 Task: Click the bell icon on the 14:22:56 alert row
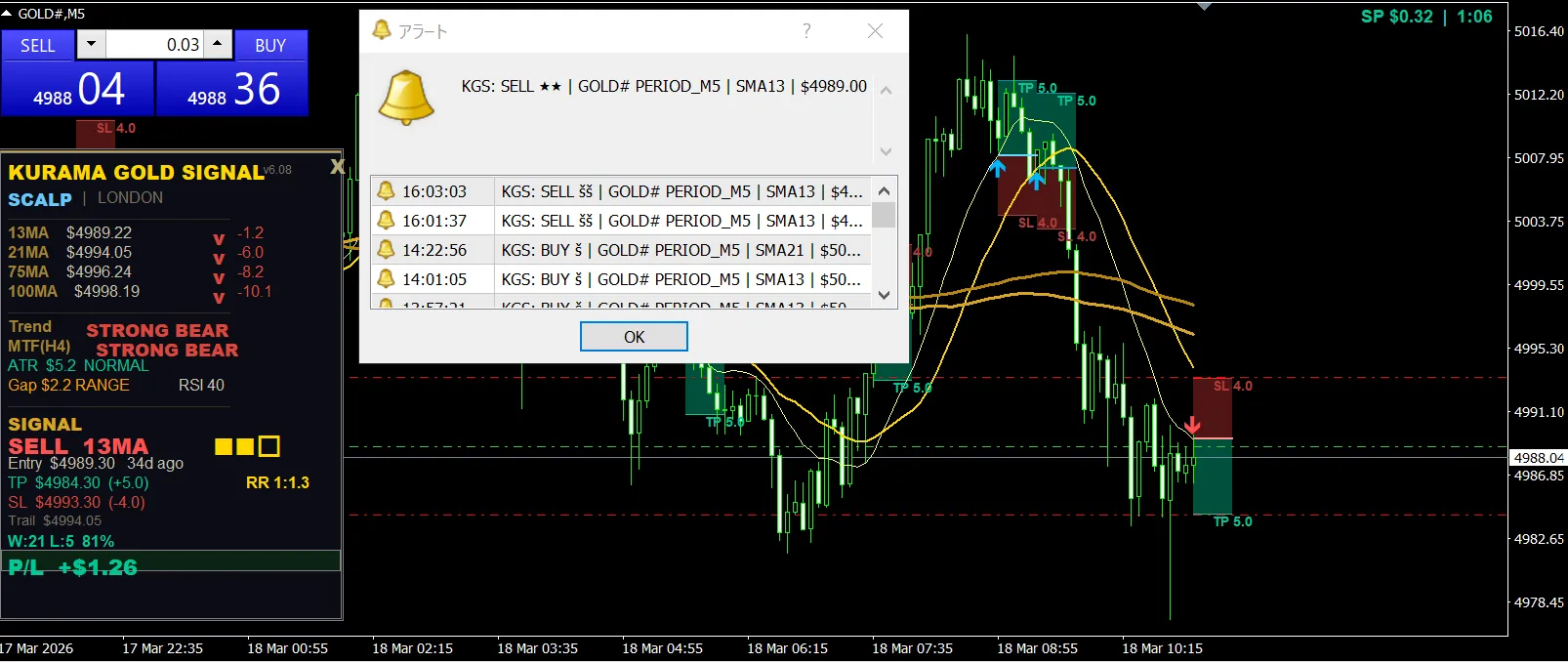click(x=386, y=250)
